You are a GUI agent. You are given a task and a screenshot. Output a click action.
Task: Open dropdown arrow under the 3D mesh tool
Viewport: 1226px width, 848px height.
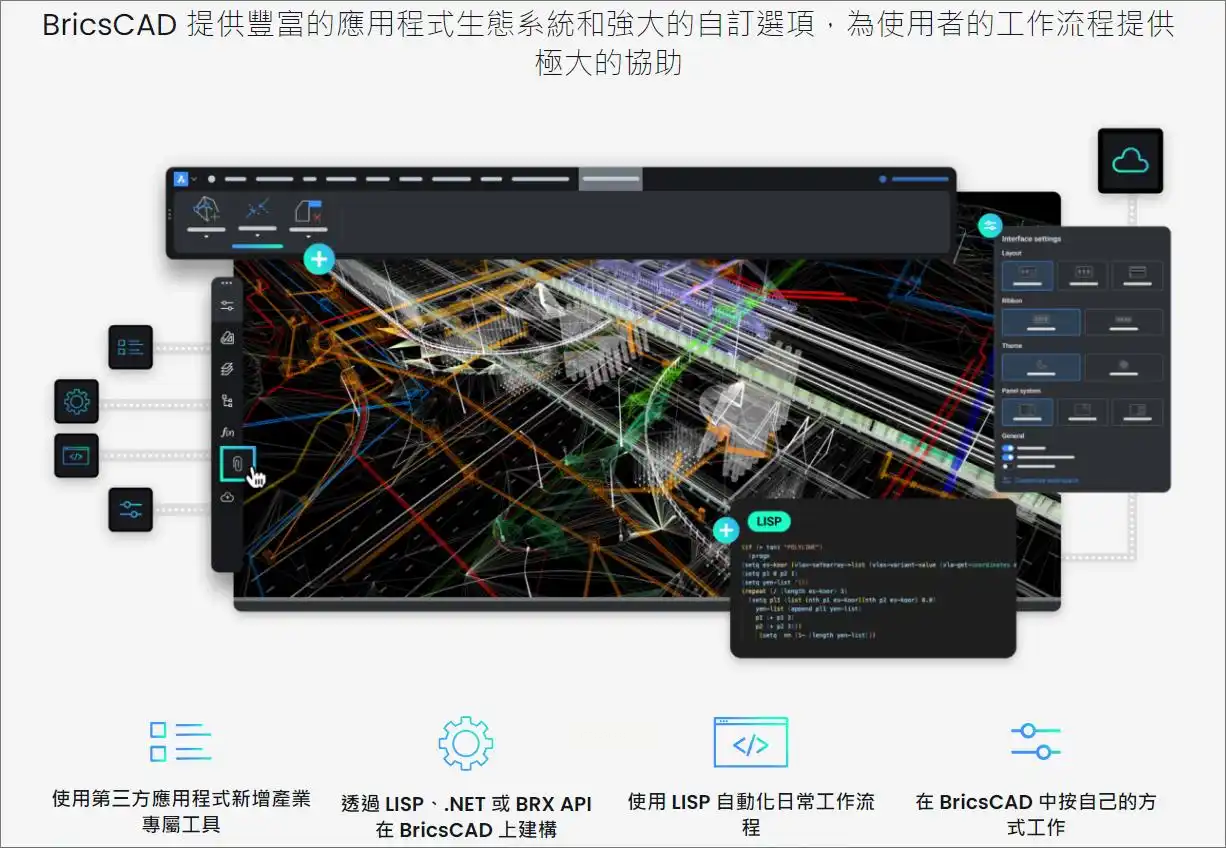tap(206, 238)
